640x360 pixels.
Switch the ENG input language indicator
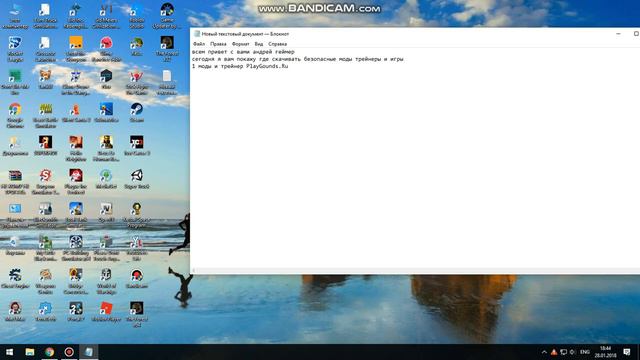pos(585,352)
